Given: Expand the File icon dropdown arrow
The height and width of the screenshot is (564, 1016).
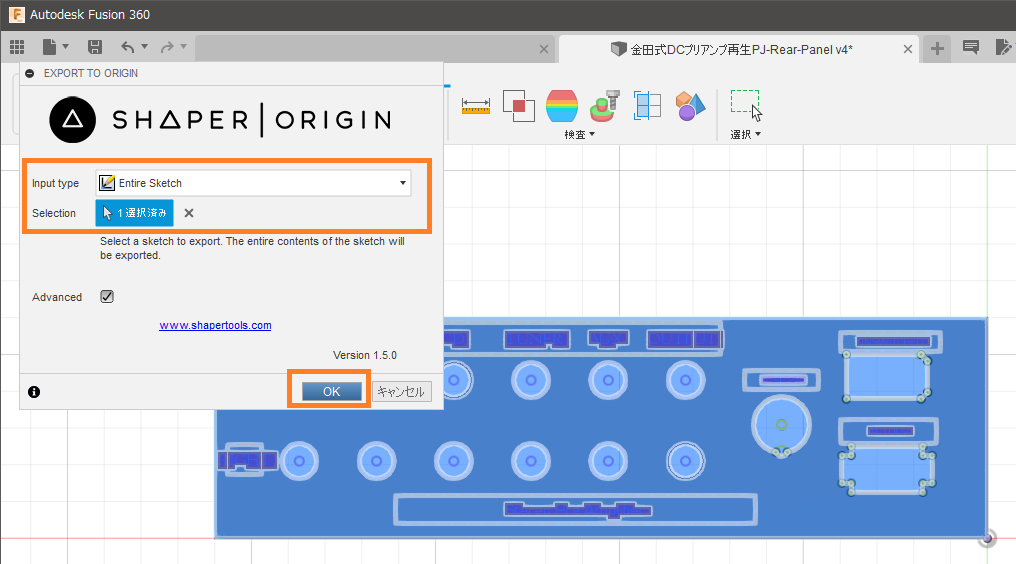Looking at the screenshot, I should [x=65, y=47].
